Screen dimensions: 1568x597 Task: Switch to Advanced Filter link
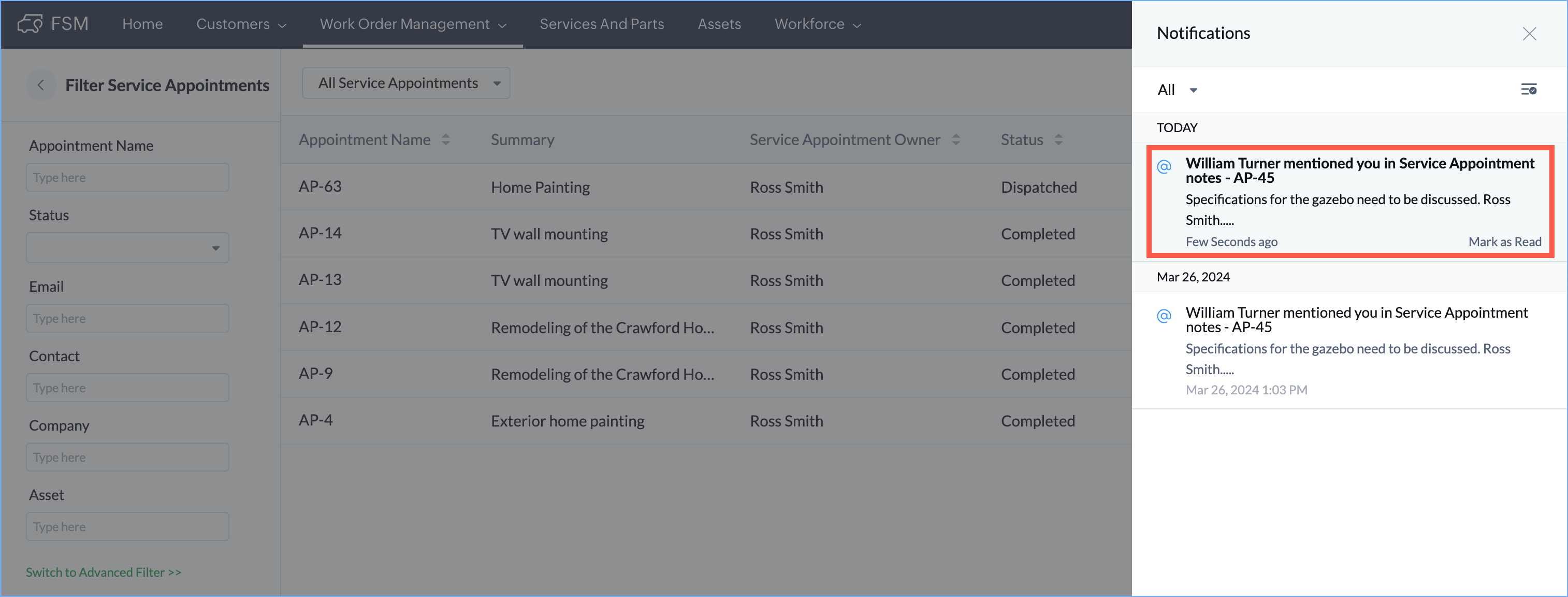coord(104,572)
